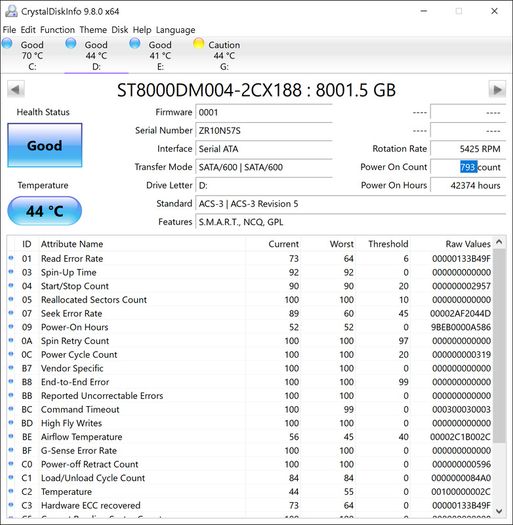
Task: Select Airflow Temperature raw value 00002C1B002C
Action: pos(460,437)
